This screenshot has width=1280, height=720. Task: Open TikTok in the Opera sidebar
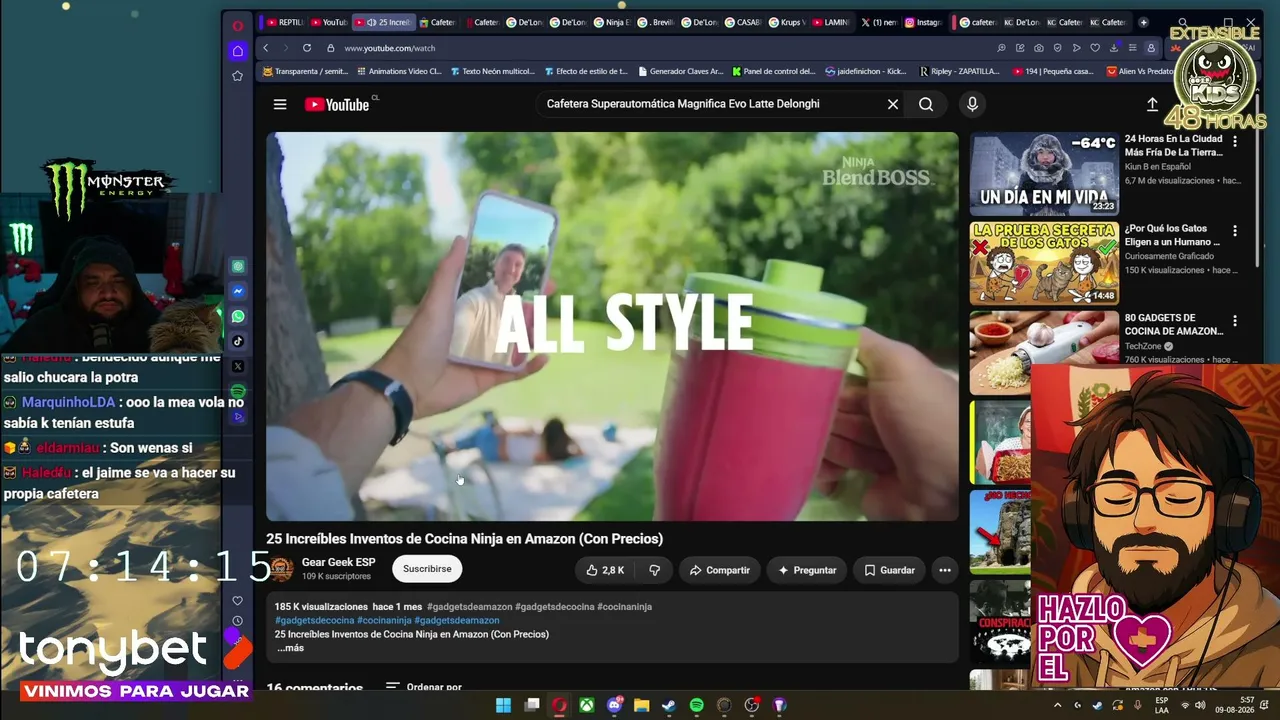238,341
